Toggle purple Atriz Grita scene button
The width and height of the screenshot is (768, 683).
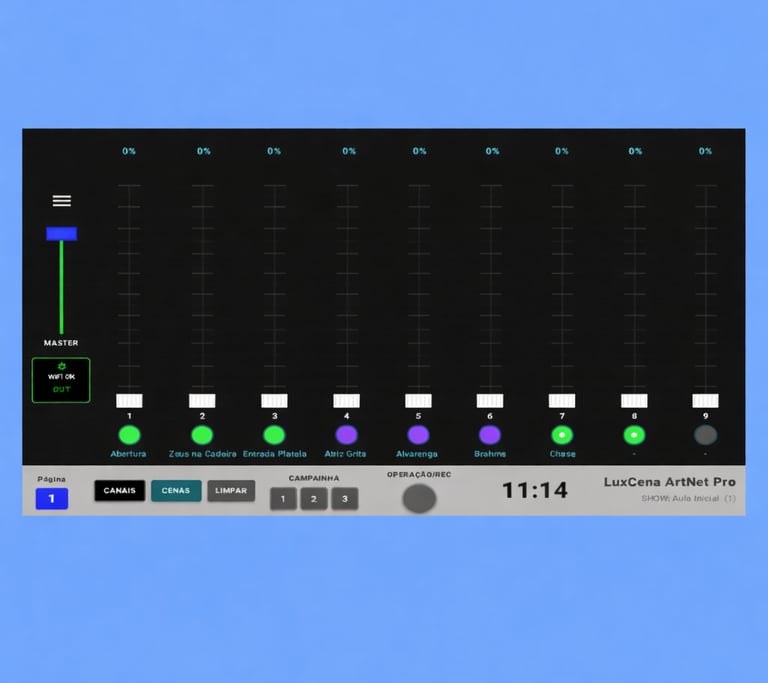click(x=346, y=435)
